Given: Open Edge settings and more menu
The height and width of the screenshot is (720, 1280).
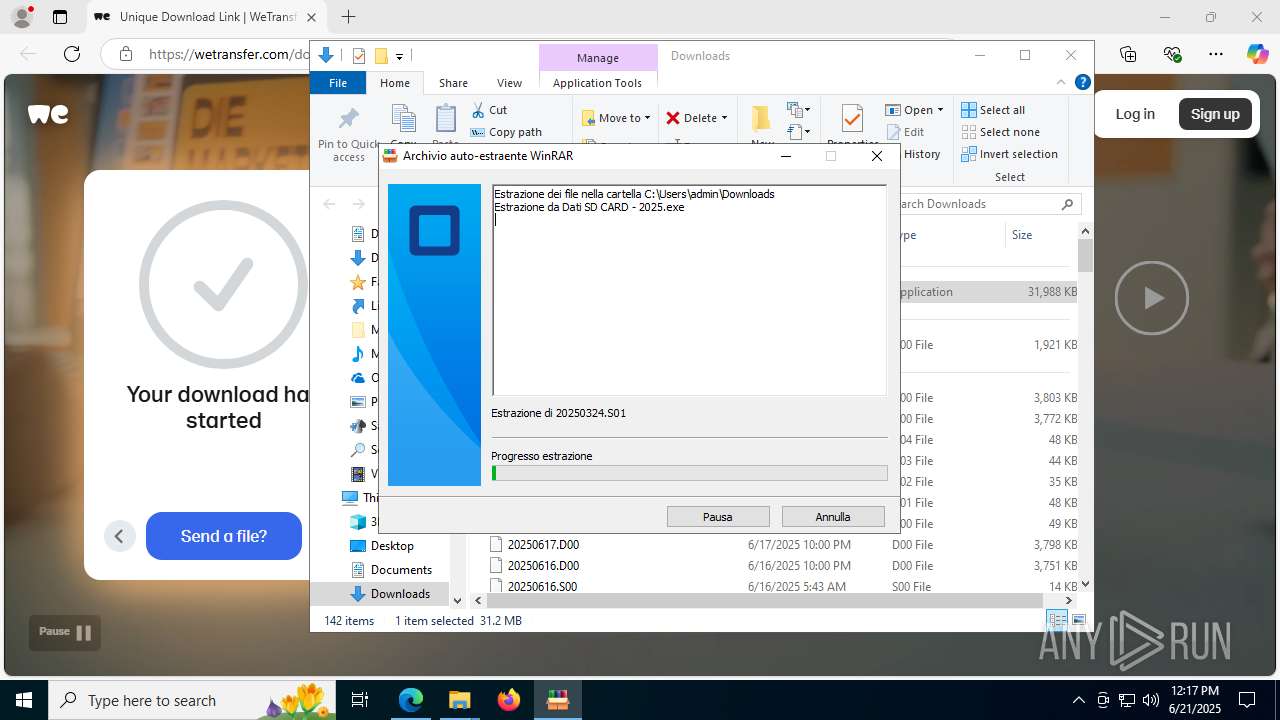Looking at the screenshot, I should (x=1216, y=54).
